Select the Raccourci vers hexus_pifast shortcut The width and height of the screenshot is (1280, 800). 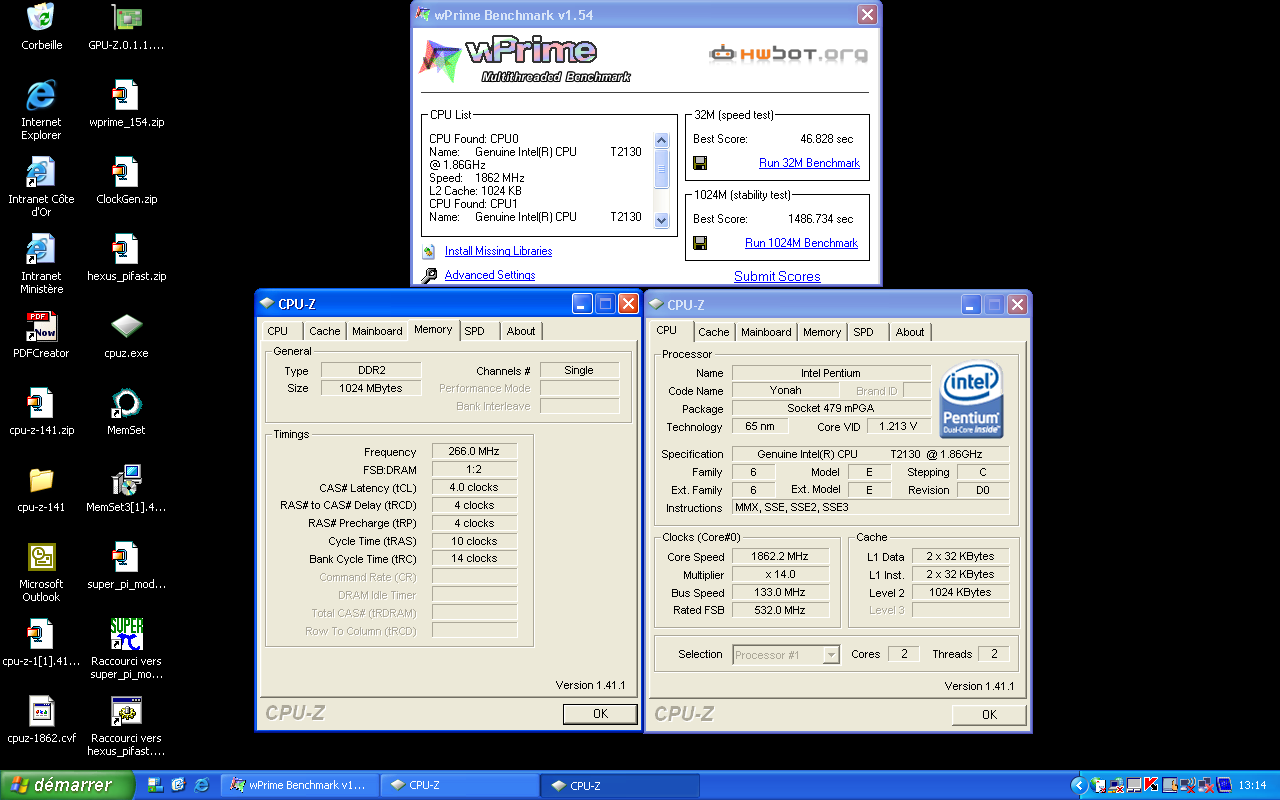126,711
